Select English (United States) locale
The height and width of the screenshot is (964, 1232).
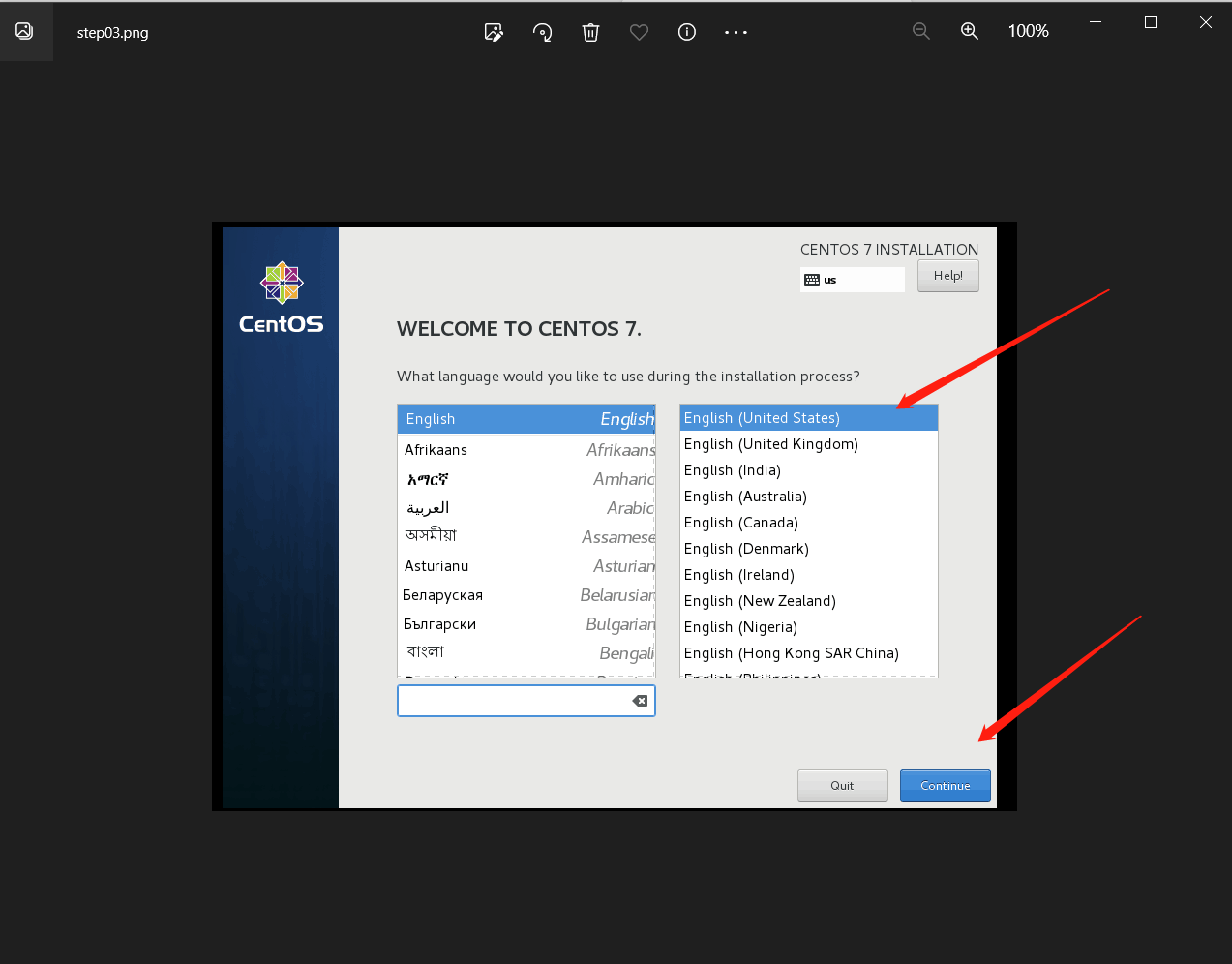pyautogui.click(x=809, y=418)
